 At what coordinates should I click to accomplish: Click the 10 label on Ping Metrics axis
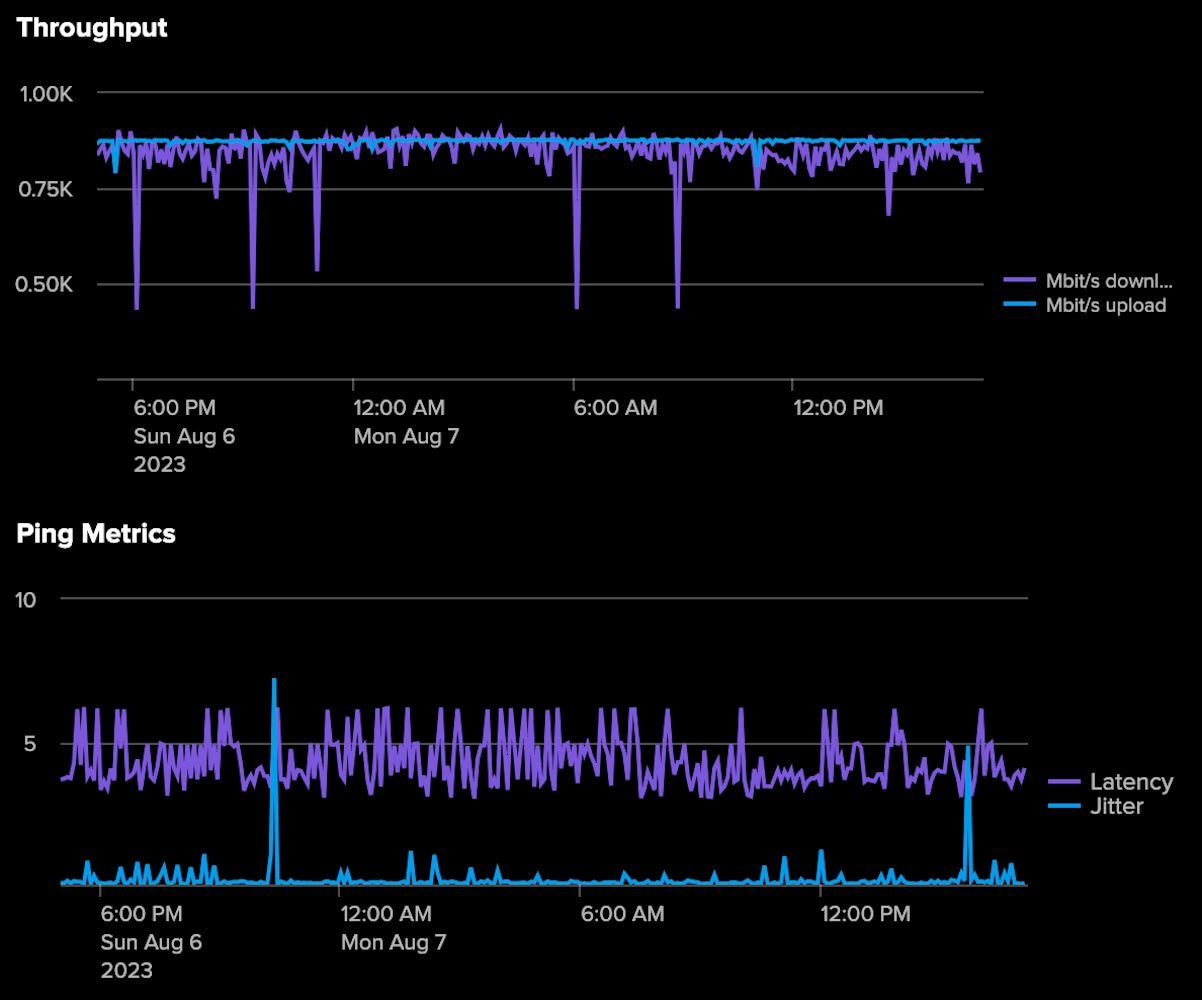pyautogui.click(x=26, y=599)
